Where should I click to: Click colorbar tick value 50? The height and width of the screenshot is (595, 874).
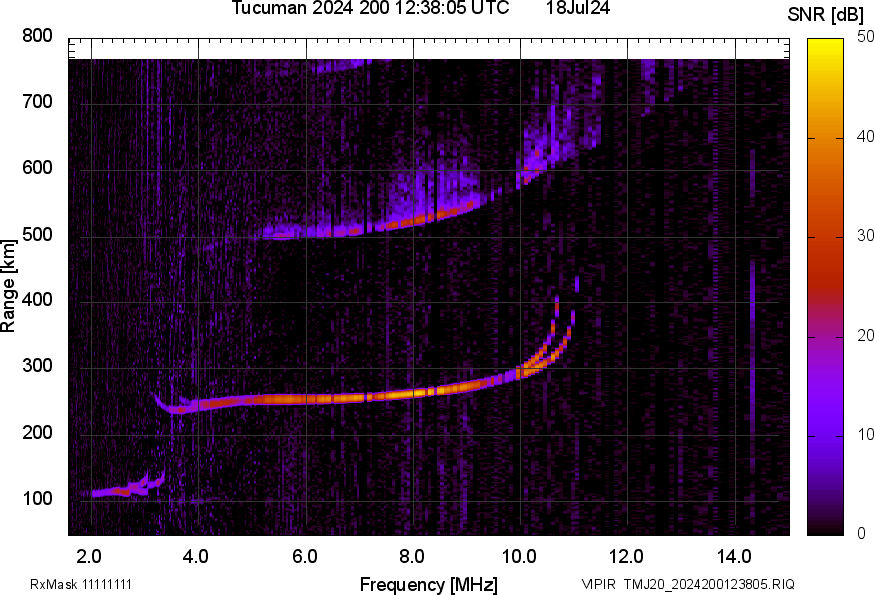click(x=865, y=37)
